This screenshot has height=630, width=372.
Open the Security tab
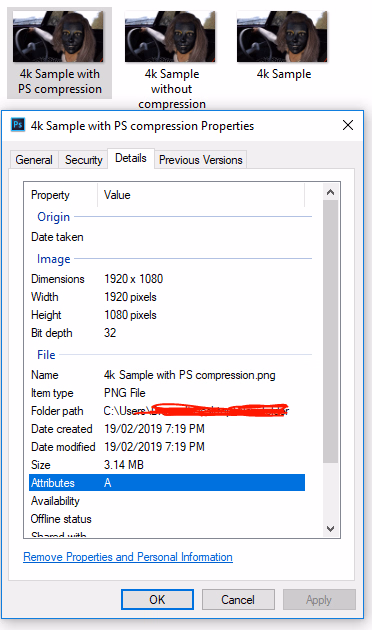point(84,160)
